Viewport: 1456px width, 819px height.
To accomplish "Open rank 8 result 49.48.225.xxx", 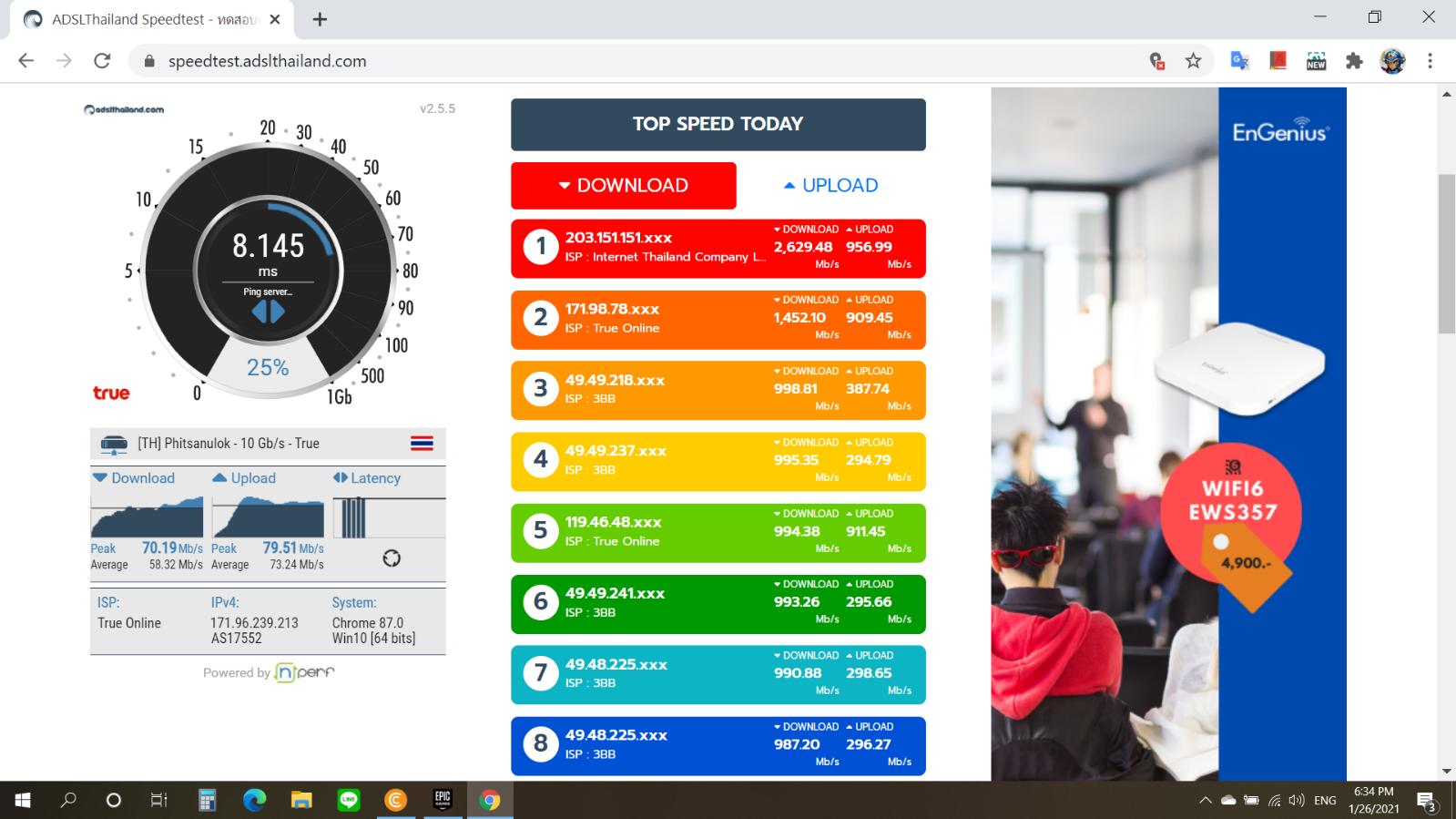I will point(718,746).
